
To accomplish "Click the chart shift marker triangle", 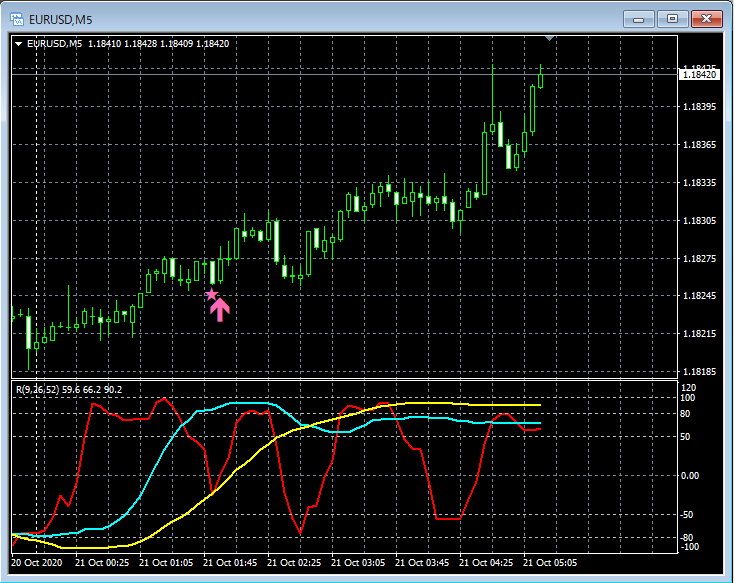I will pos(550,38).
